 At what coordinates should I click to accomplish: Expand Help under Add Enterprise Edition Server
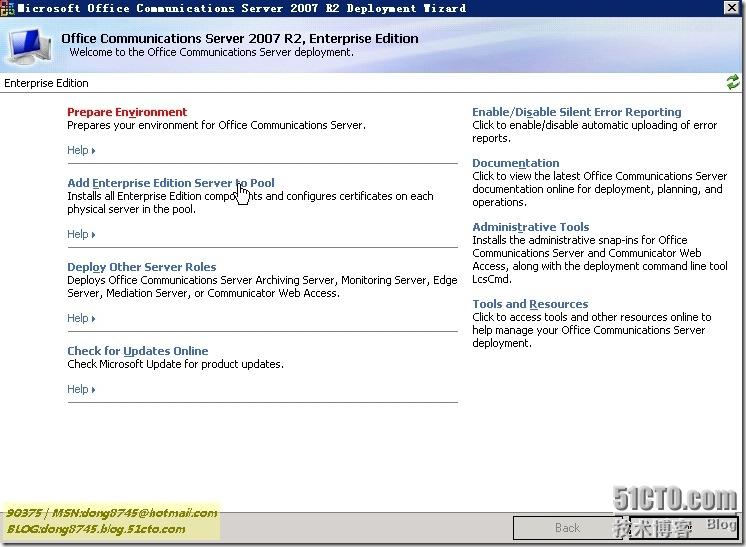coord(81,234)
